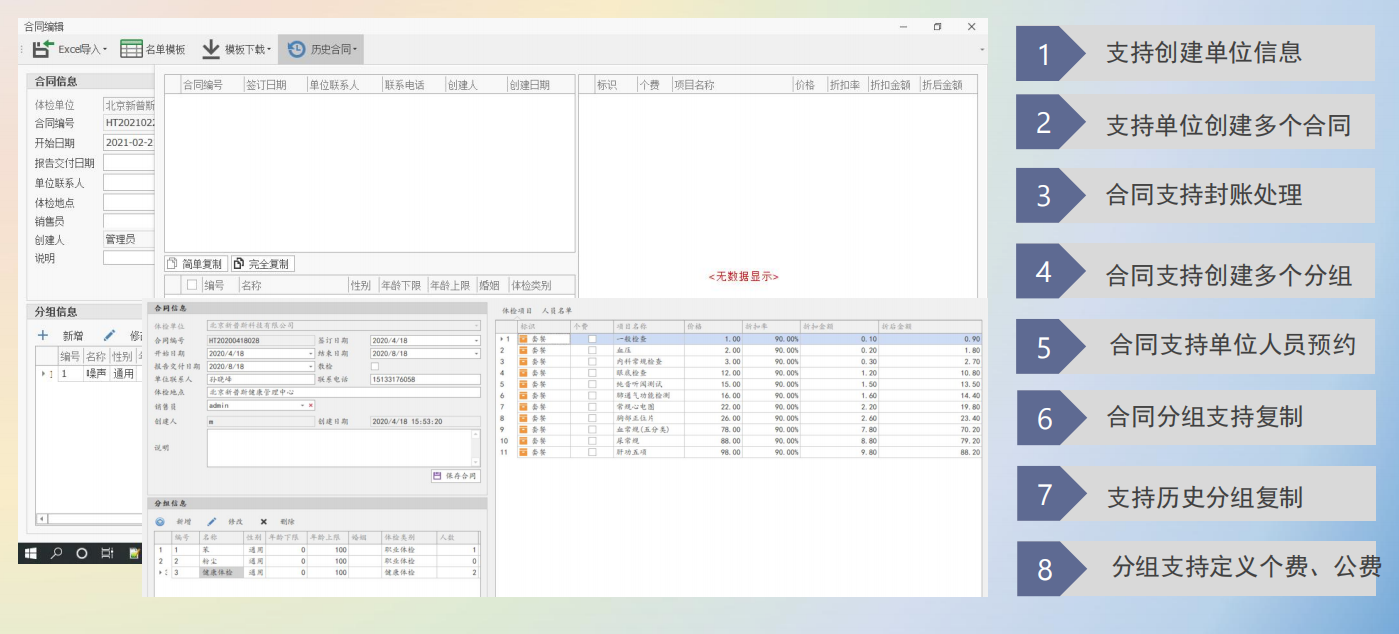Viewport: 1399px width, 634px height.
Task: Click the 完全复制 duplicate icon
Action: [x=238, y=264]
